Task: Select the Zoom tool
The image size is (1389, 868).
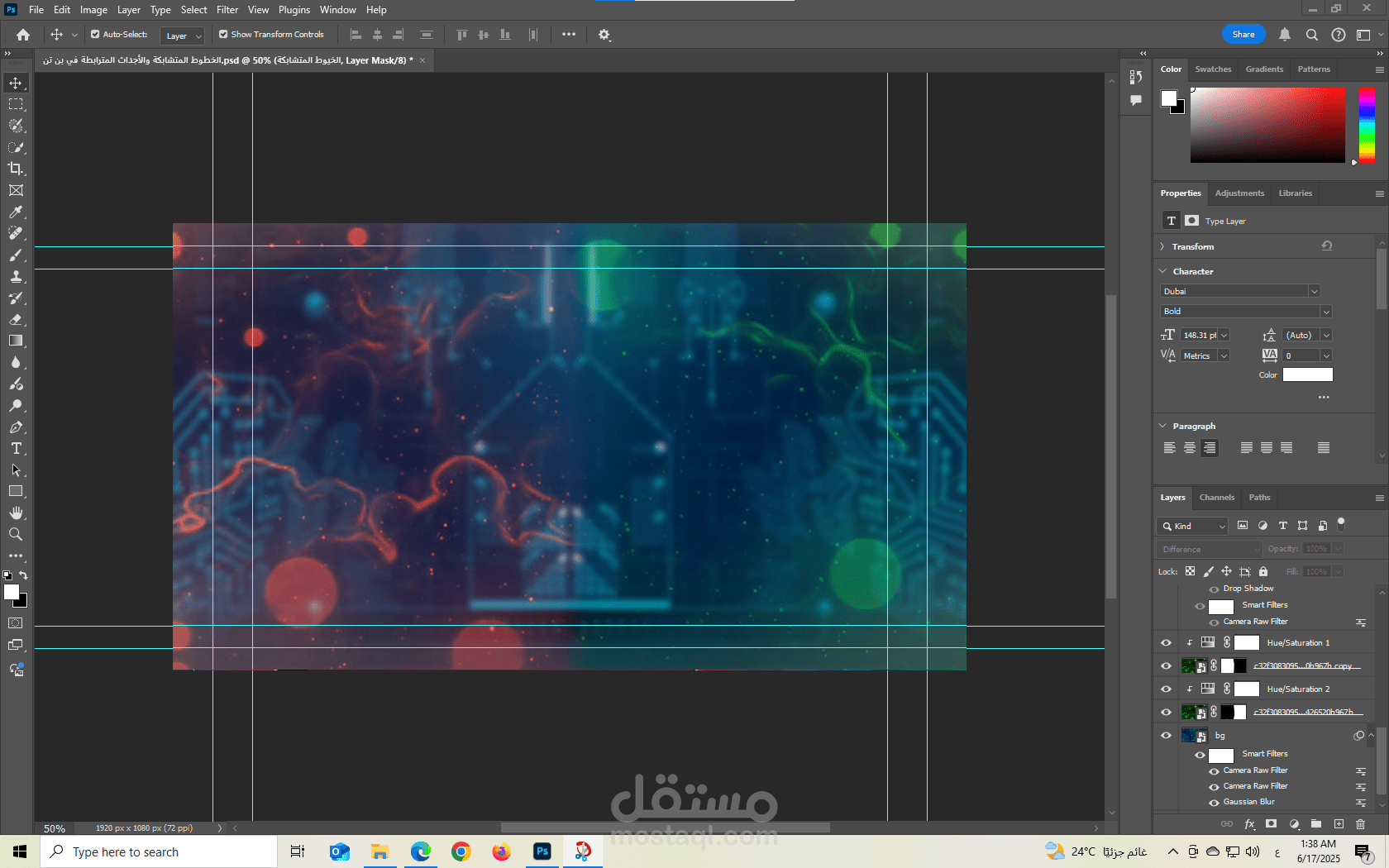Action: [16, 534]
